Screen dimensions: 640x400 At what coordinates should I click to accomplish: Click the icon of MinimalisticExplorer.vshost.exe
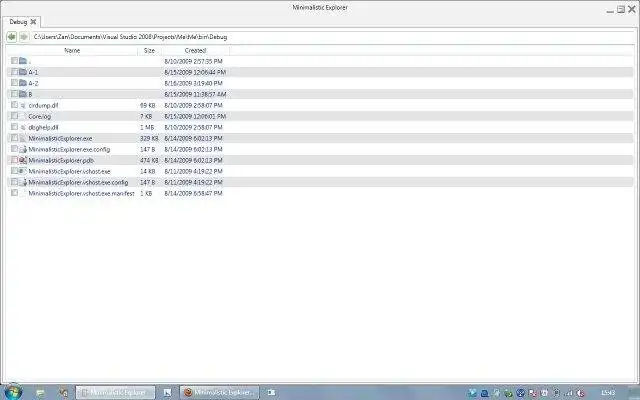click(x=23, y=171)
